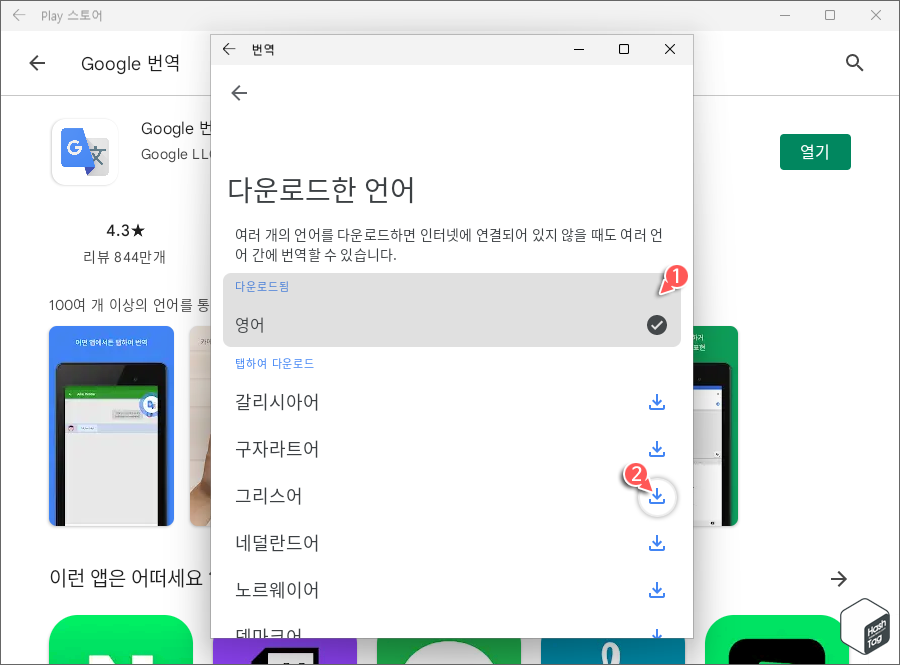Viewport: 900px width, 665px height.
Task: Open Play Store search
Action: 855,62
